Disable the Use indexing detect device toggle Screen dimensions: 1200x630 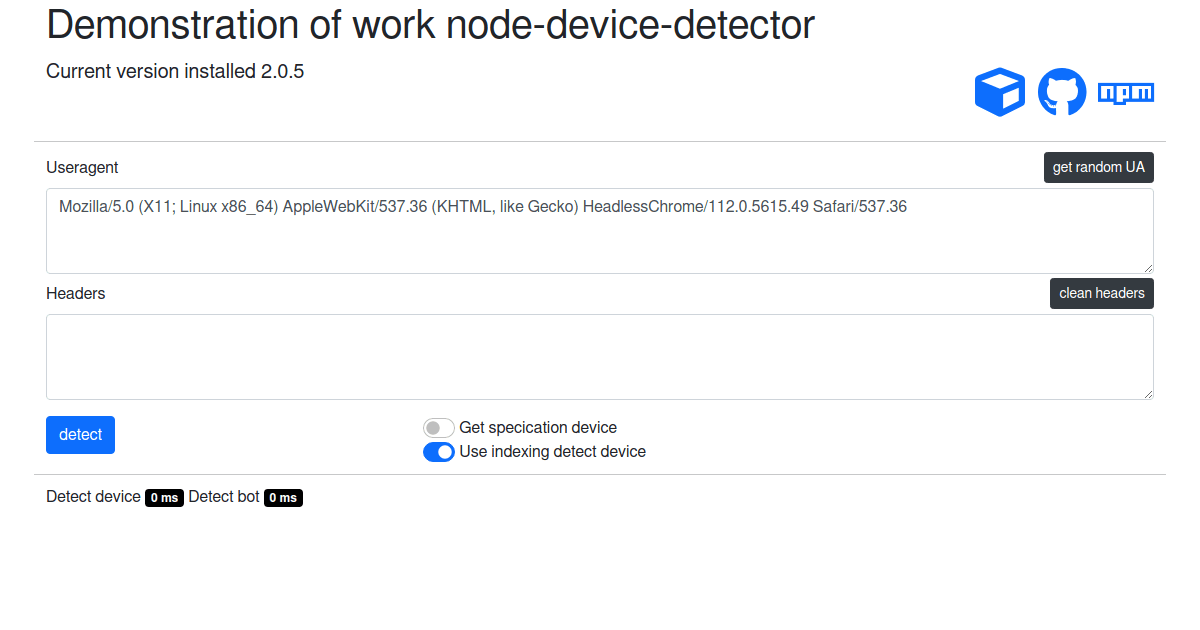pyautogui.click(x=438, y=451)
